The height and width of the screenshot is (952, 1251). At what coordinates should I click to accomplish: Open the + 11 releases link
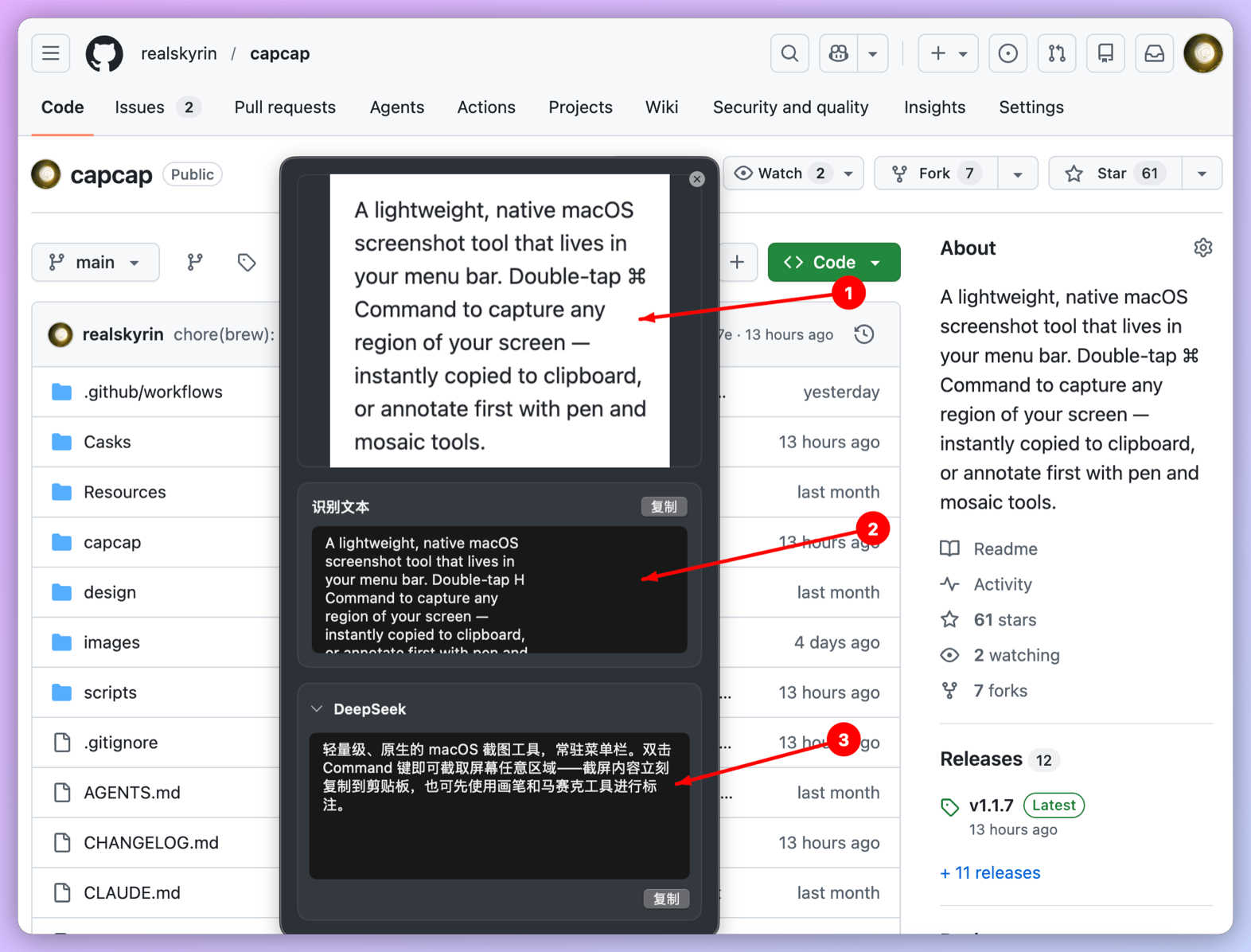coord(990,873)
